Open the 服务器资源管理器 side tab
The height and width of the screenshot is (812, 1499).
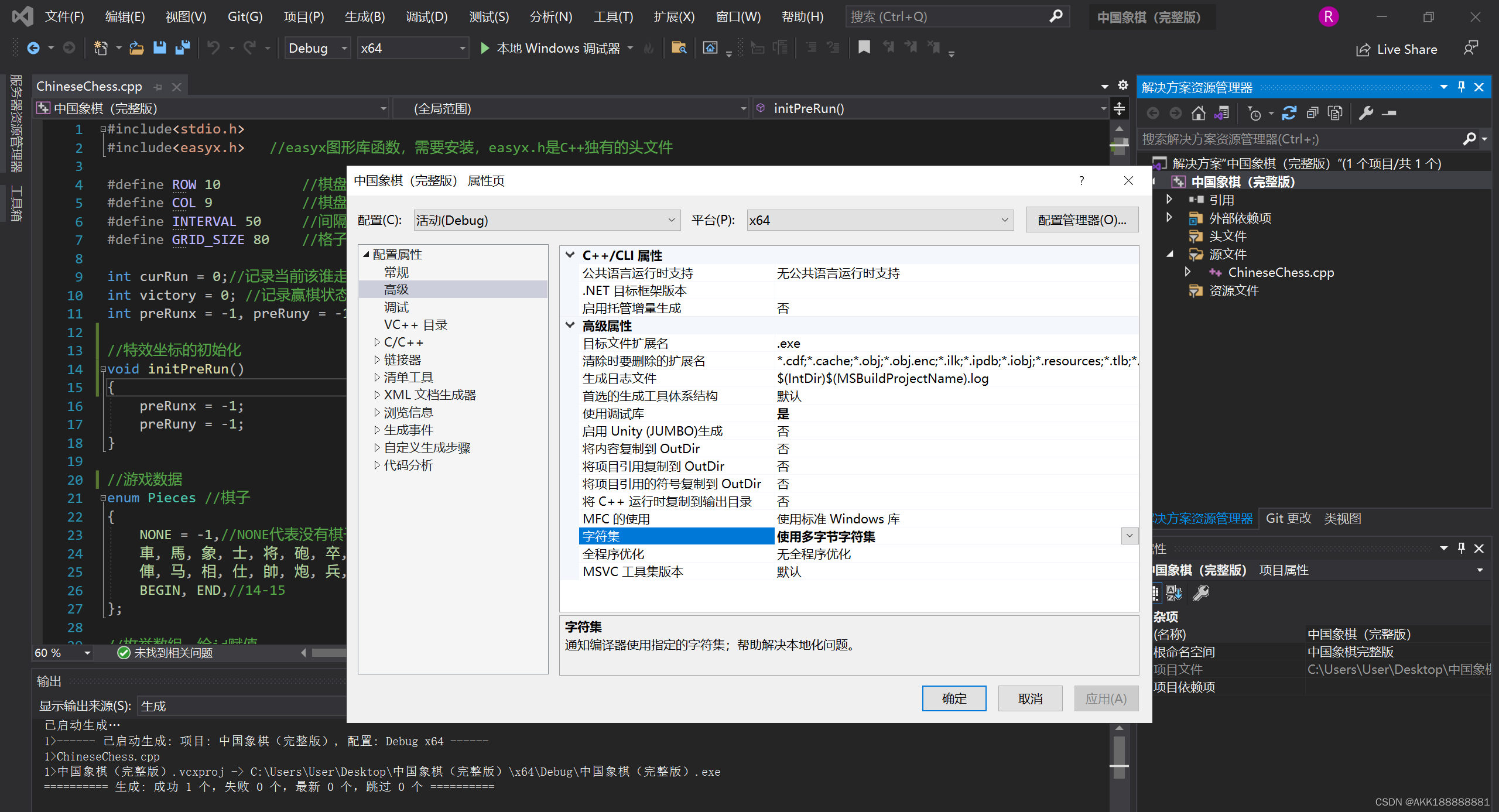(x=16, y=124)
